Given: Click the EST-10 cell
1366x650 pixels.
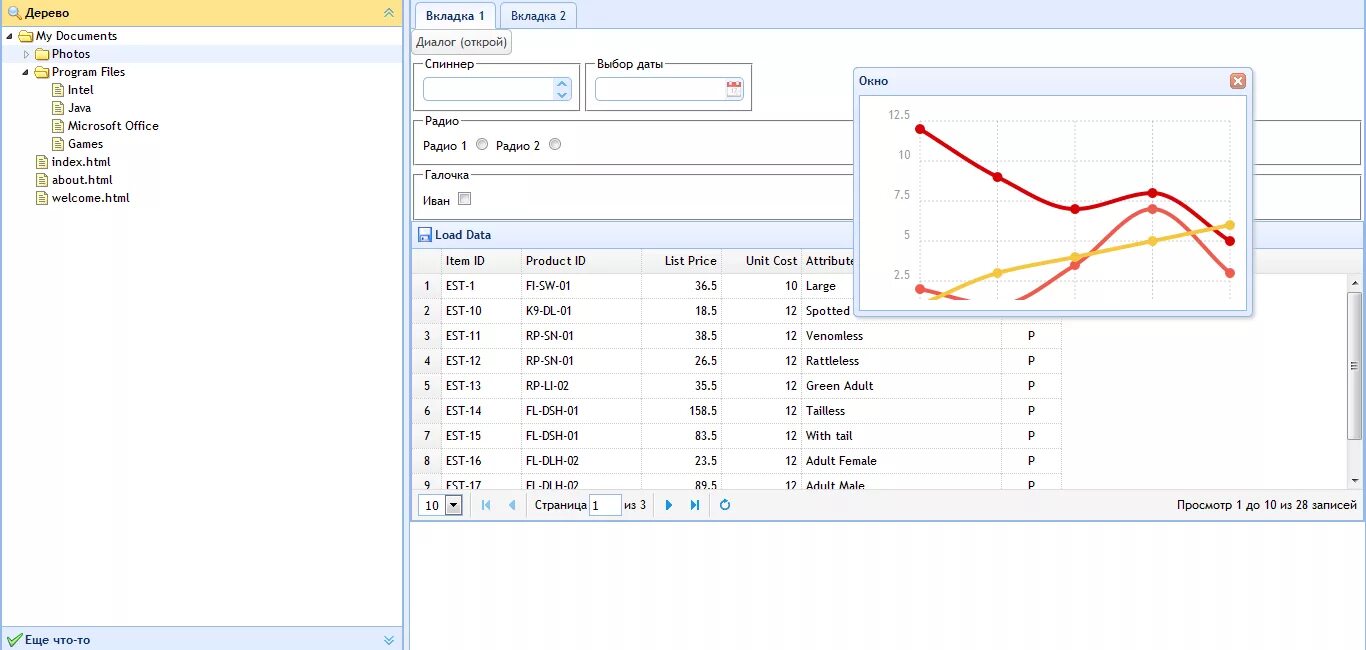Looking at the screenshot, I should point(481,311).
